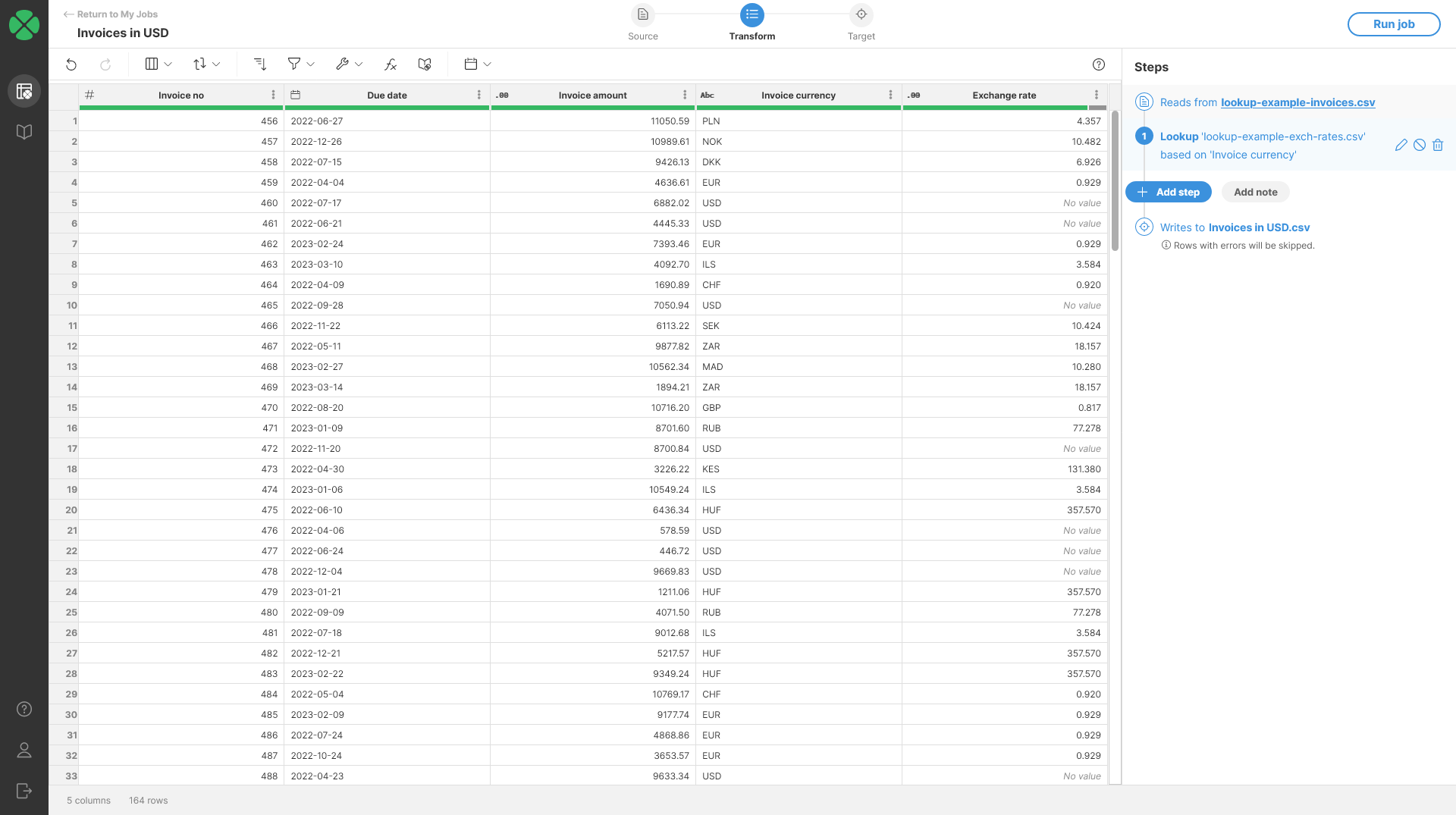This screenshot has width=1456, height=815.
Task: Click the user account icon in sidebar
Action: [x=24, y=751]
